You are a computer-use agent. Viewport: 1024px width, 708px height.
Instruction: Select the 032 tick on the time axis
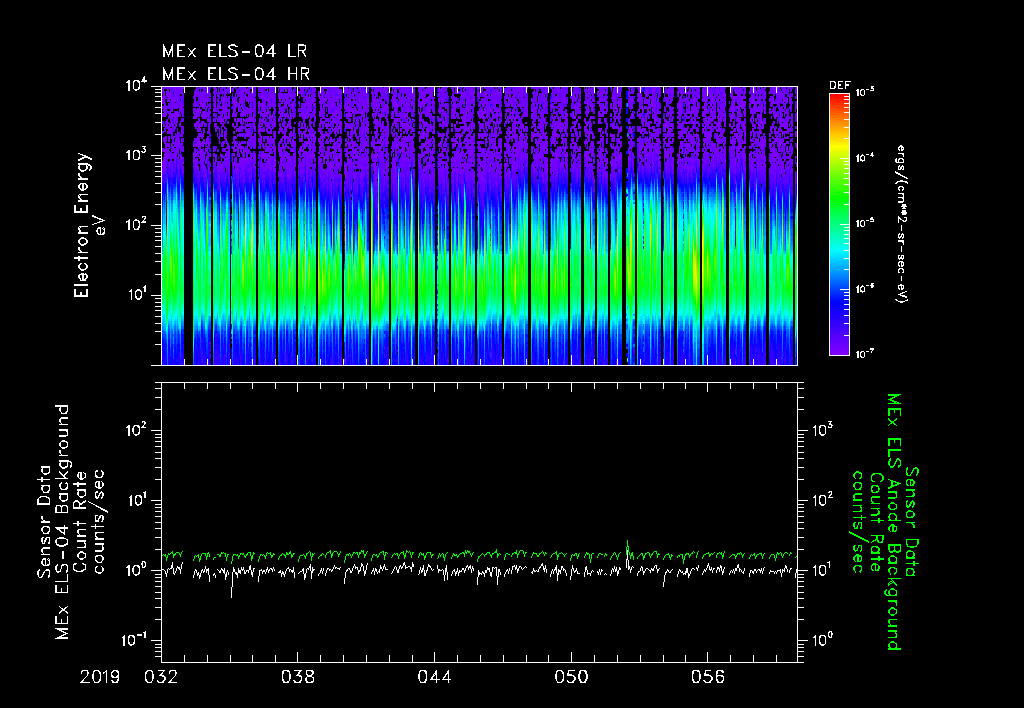(x=161, y=677)
